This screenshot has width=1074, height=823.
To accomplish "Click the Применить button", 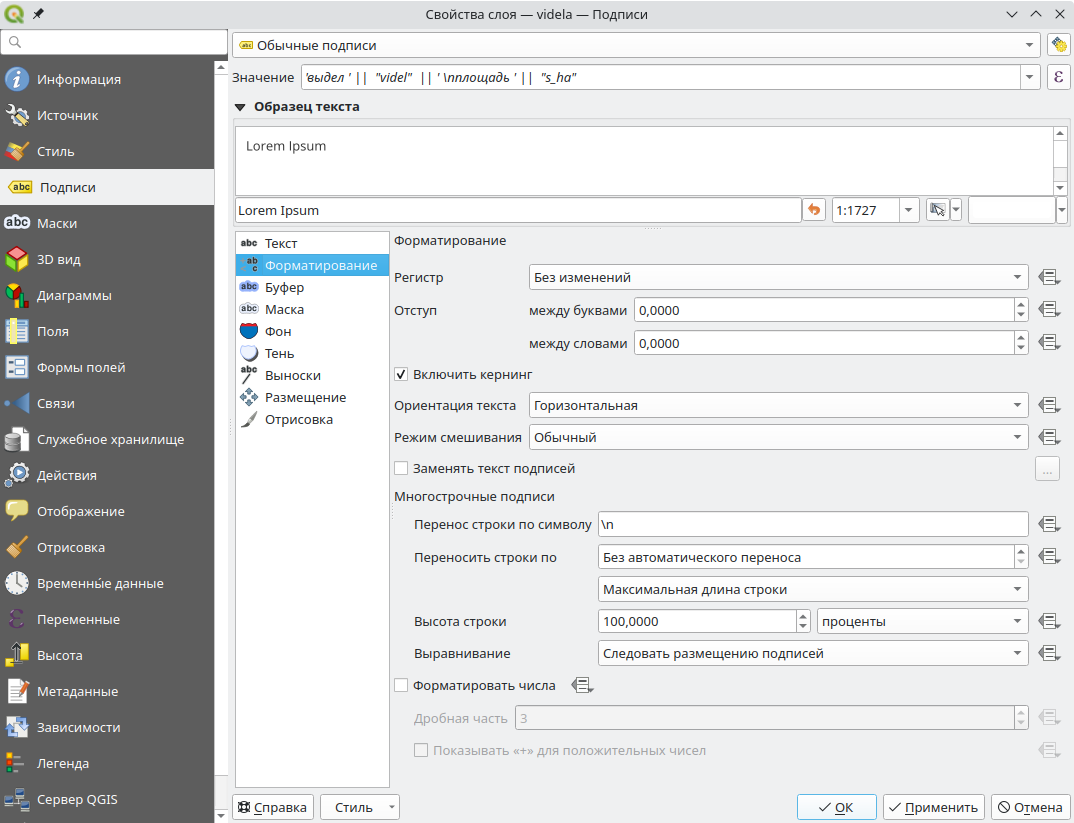I will pyautogui.click(x=934, y=807).
